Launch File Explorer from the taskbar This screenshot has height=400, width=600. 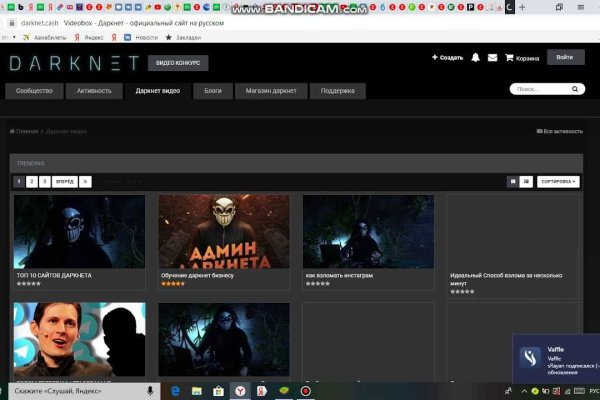pyautogui.click(x=195, y=390)
